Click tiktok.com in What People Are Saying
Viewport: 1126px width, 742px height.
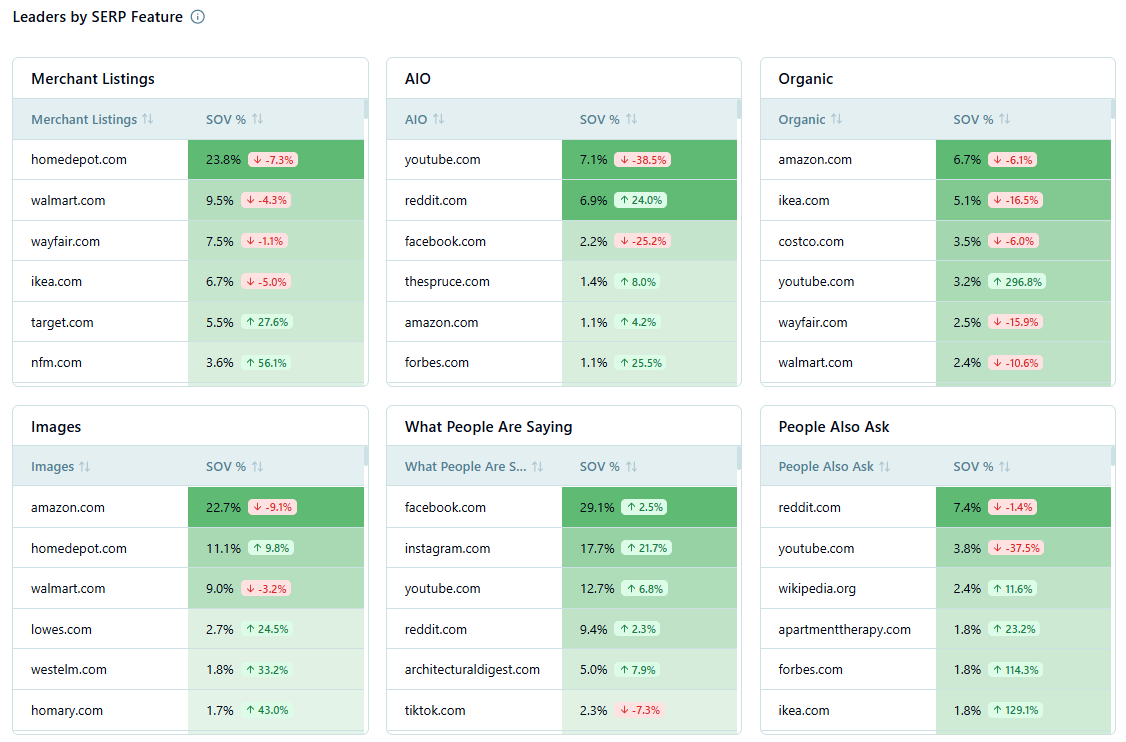[x=435, y=710]
